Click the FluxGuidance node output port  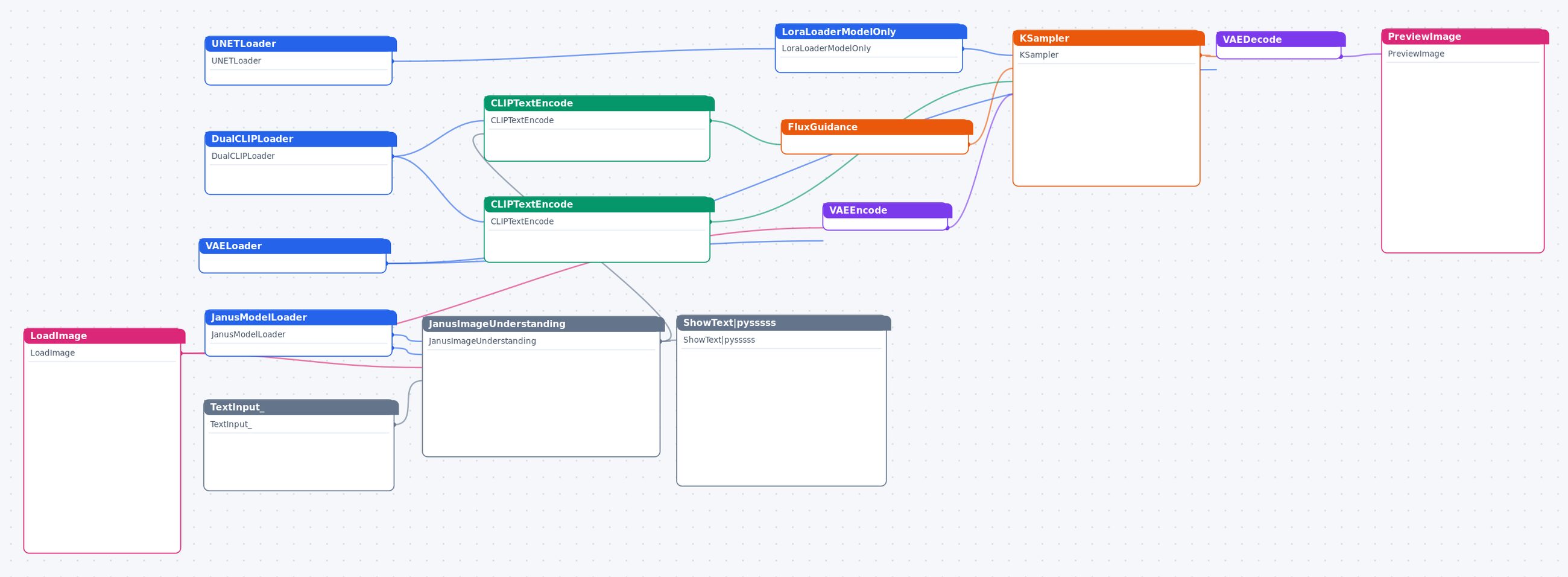tap(969, 144)
